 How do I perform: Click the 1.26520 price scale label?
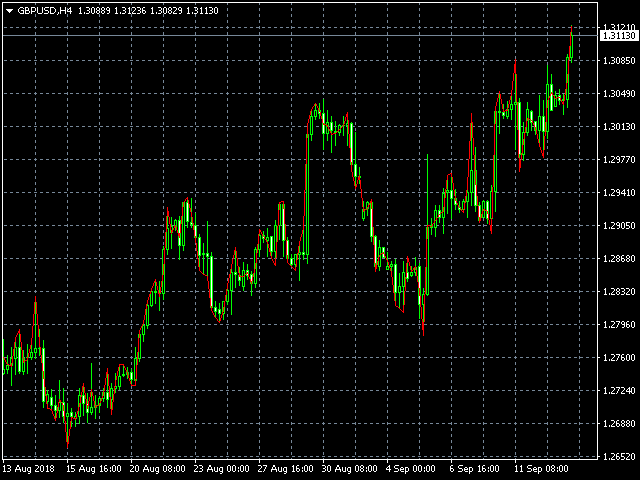[x=619, y=457]
